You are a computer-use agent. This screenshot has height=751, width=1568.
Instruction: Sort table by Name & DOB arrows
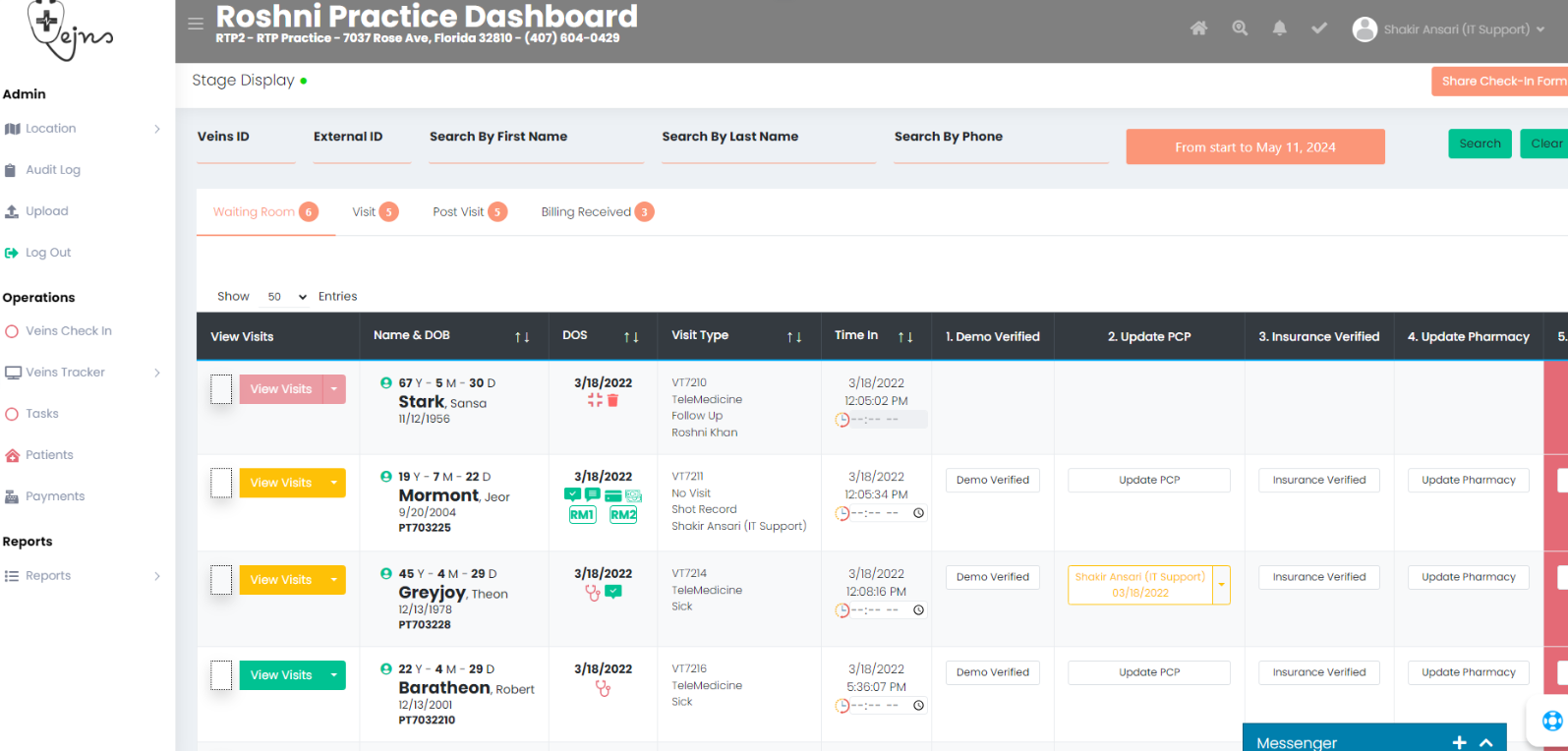522,337
